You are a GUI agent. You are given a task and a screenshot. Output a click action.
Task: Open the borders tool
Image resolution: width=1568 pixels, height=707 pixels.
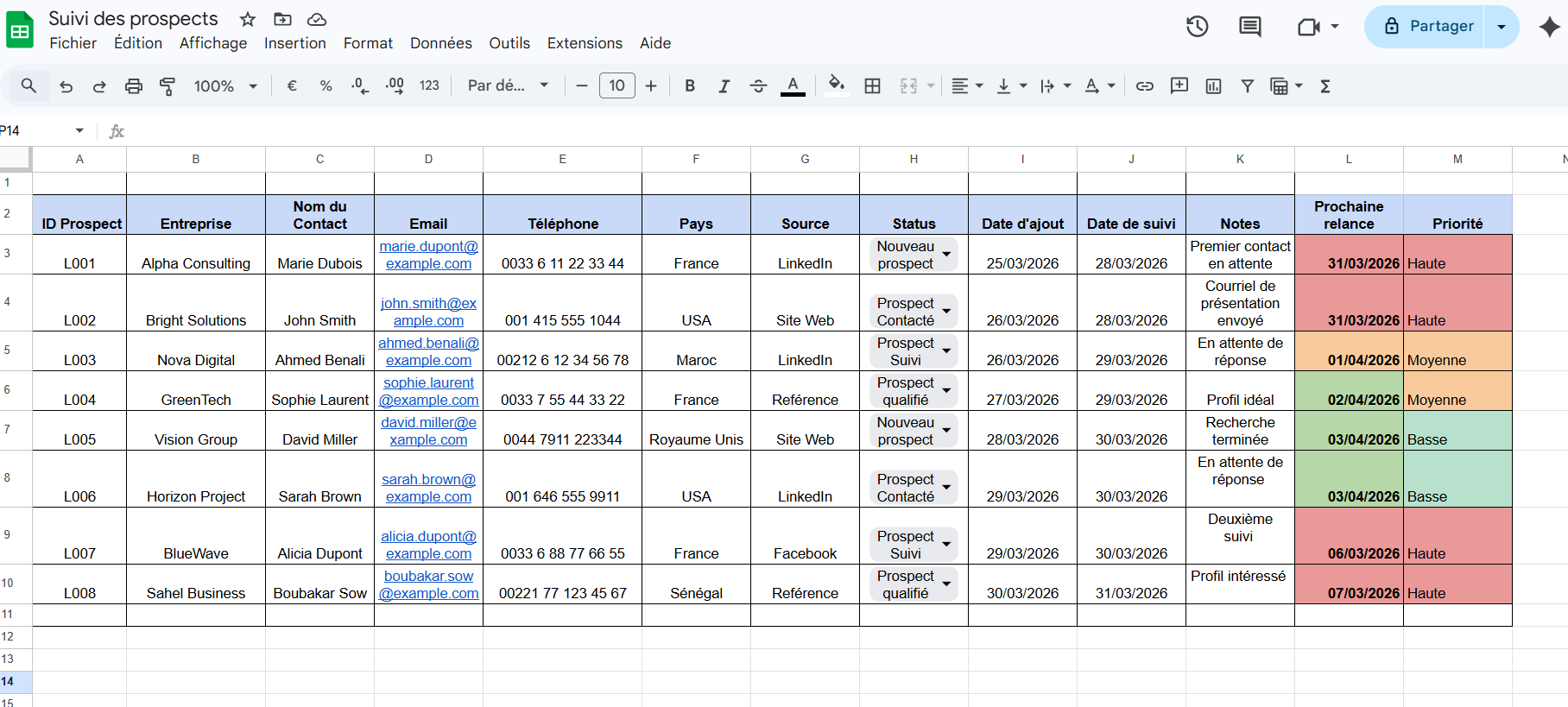[x=872, y=86]
